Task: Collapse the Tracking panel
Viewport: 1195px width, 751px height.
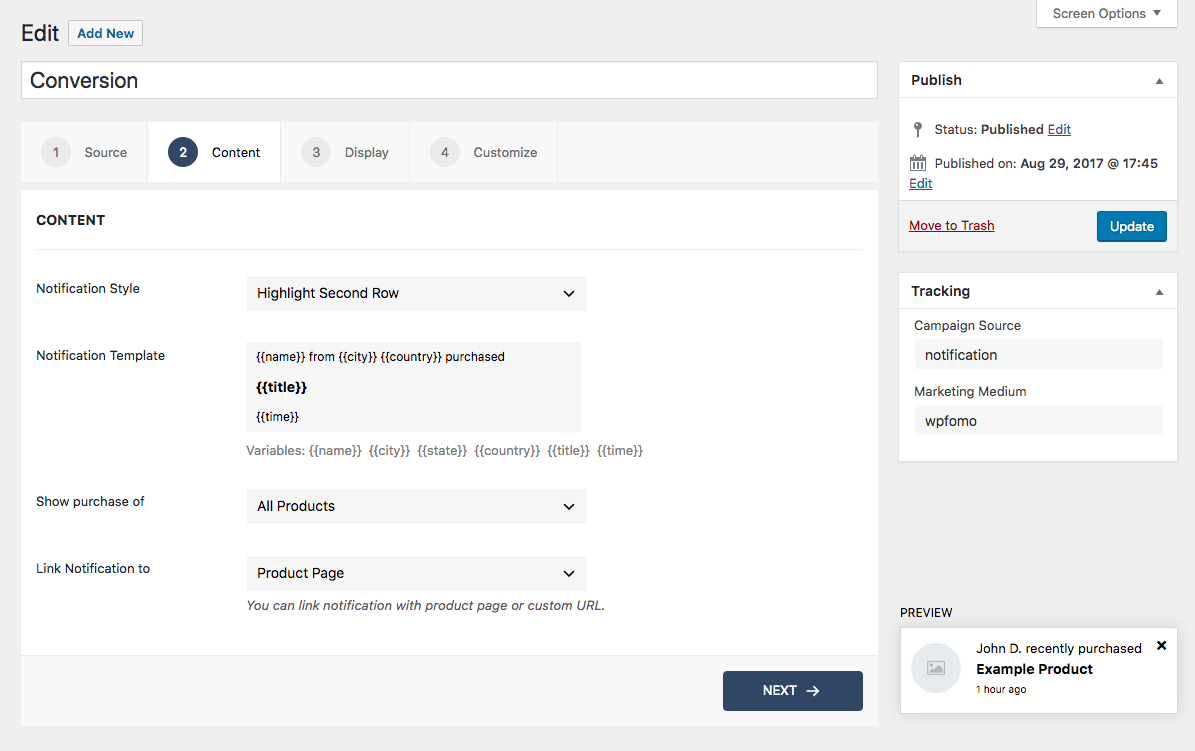Action: (1159, 291)
